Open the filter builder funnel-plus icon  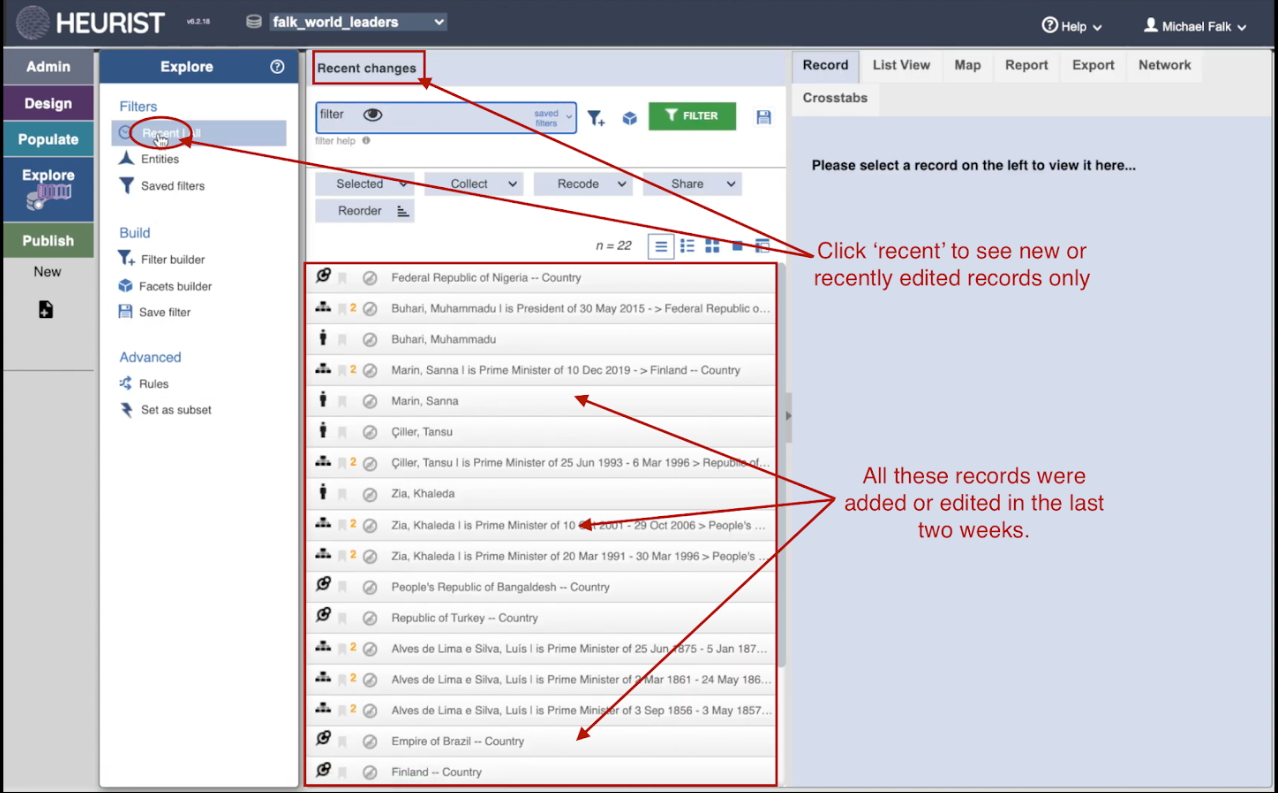596,118
